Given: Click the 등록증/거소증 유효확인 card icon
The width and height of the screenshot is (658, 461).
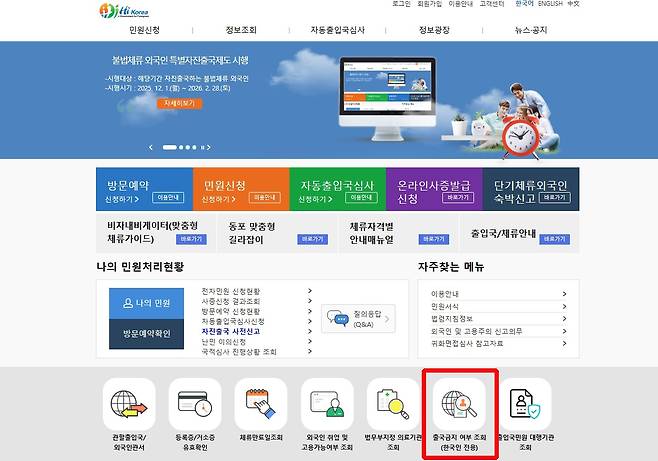Looking at the screenshot, I should (196, 405).
